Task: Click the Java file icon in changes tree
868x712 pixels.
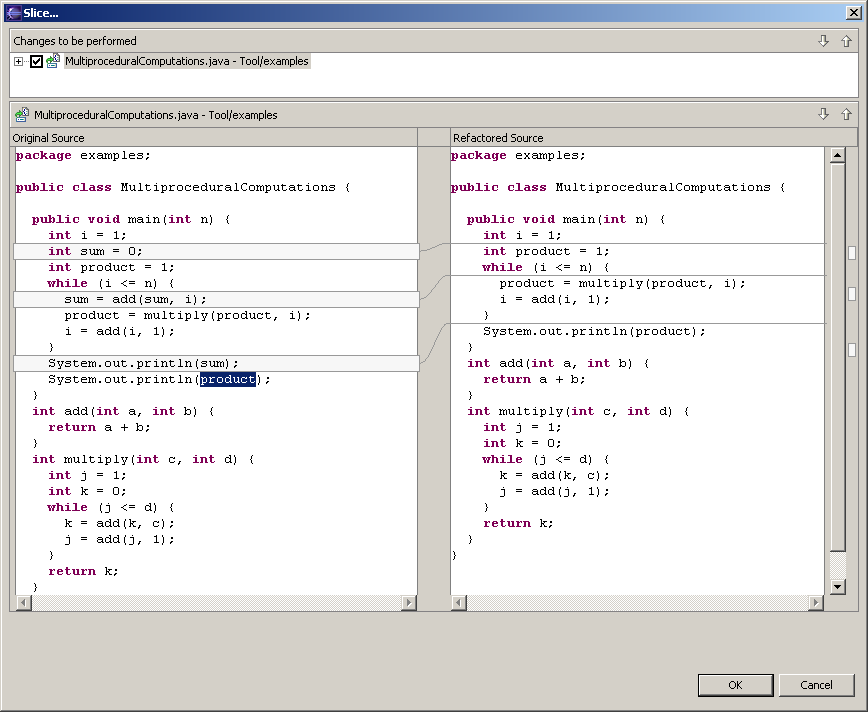Action: 53,61
